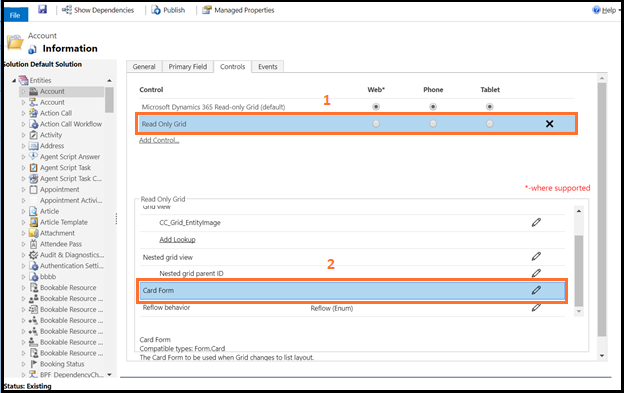Click the Help question mark icon

tap(596, 10)
